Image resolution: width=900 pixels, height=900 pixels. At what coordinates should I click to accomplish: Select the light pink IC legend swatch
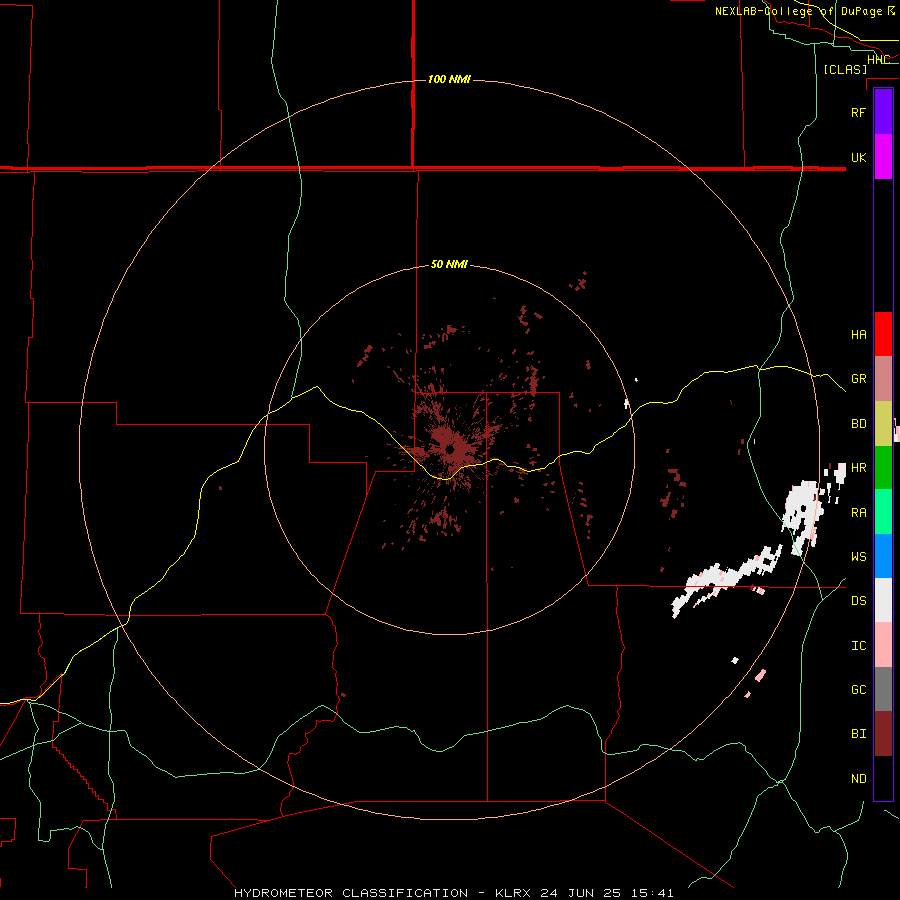(883, 645)
